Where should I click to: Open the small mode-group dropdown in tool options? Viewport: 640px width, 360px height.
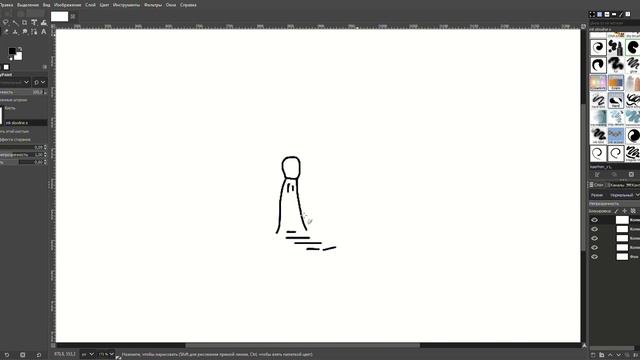40,82
